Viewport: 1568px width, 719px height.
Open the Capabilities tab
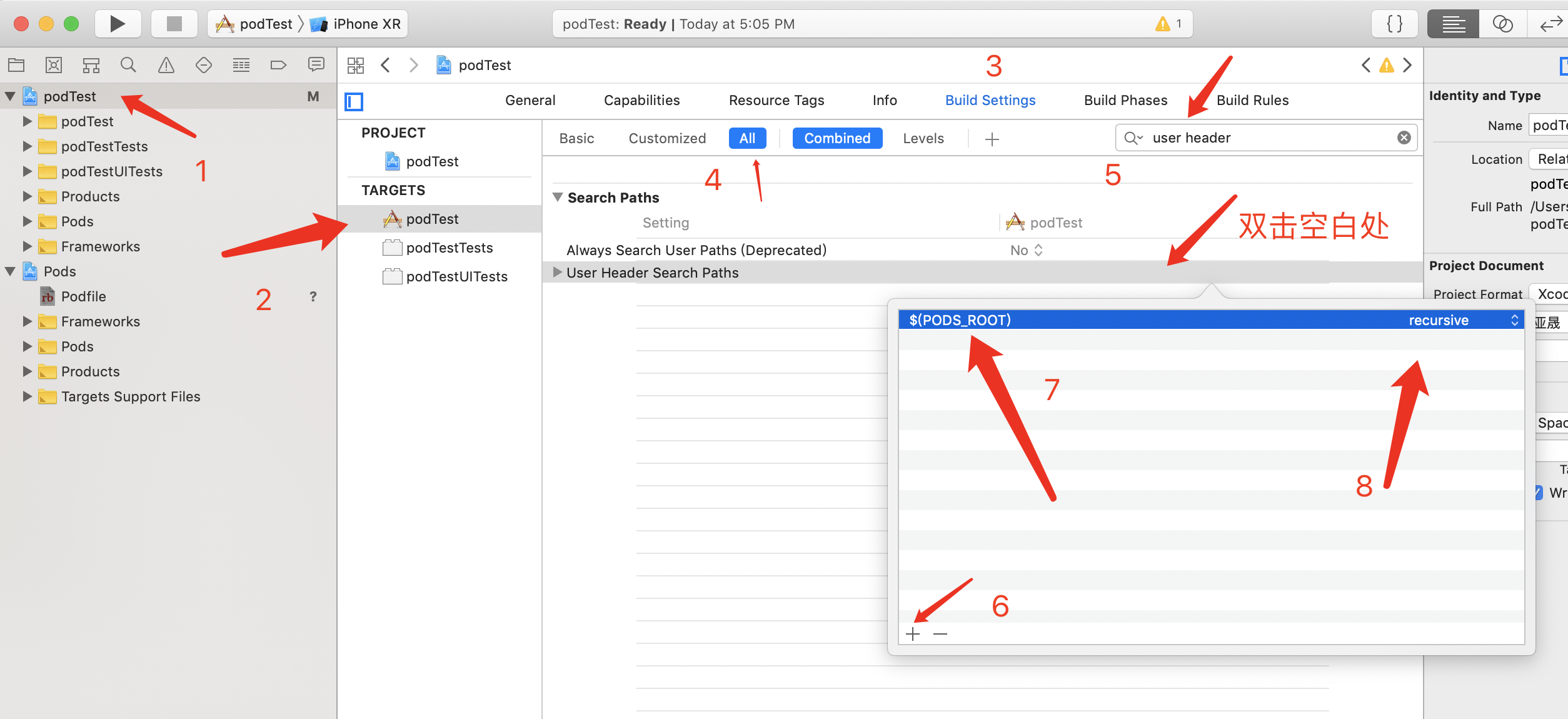point(641,100)
